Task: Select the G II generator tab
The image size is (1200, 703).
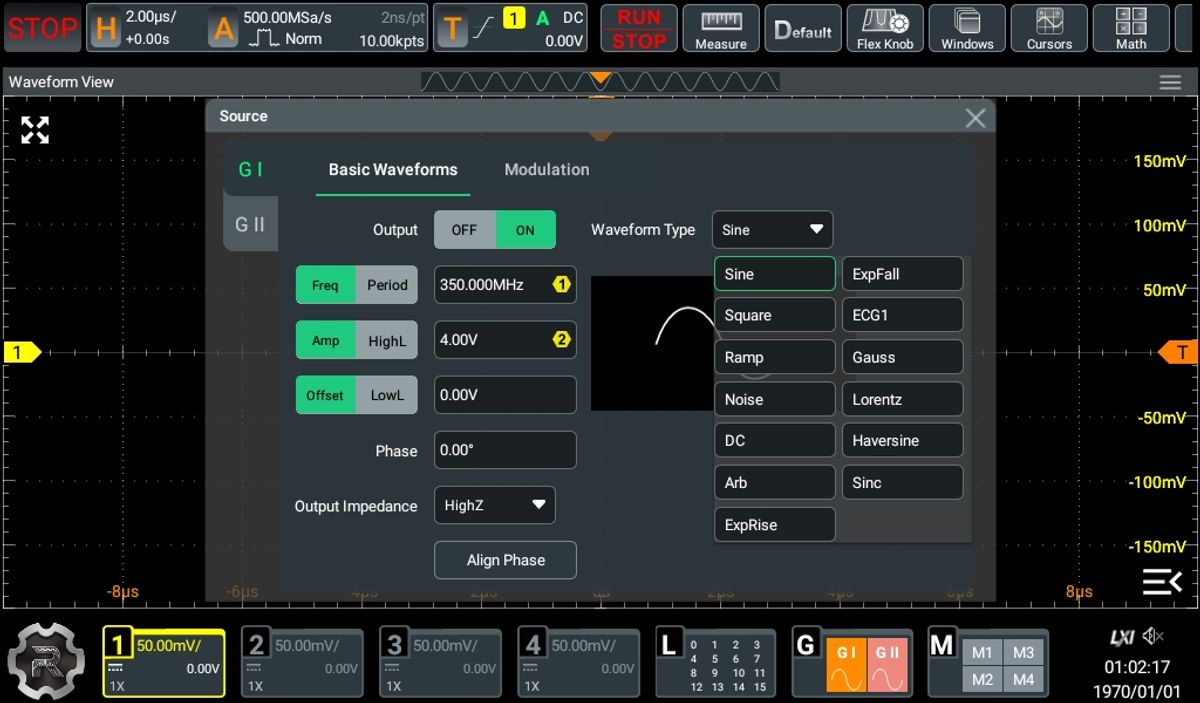Action: (250, 224)
